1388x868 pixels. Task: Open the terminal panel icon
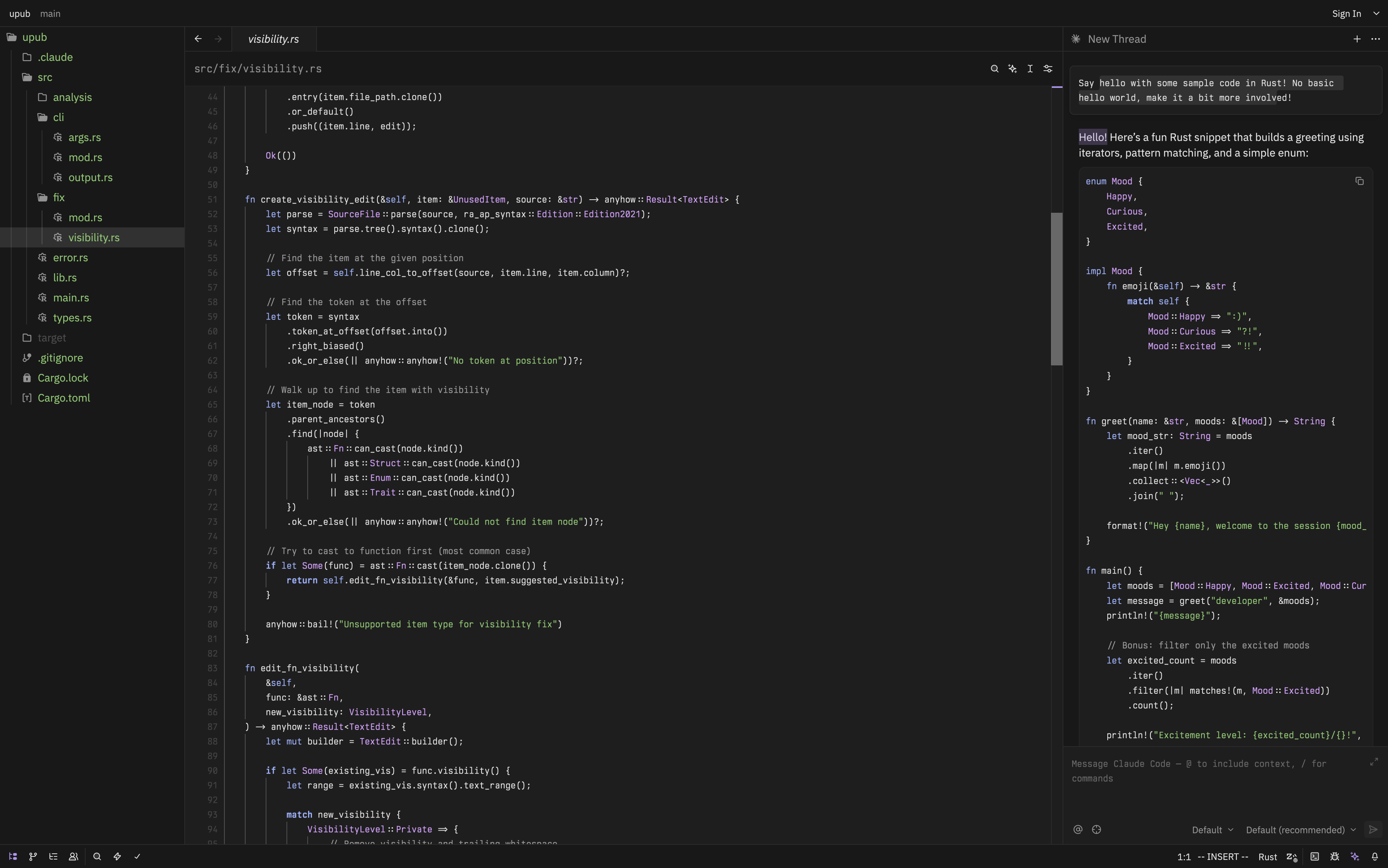(x=1314, y=856)
